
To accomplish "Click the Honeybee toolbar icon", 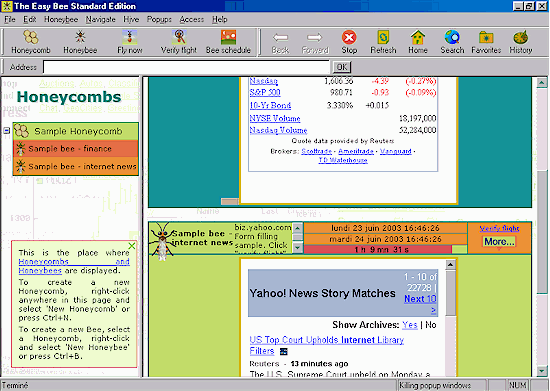I will pyautogui.click(x=80, y=42).
